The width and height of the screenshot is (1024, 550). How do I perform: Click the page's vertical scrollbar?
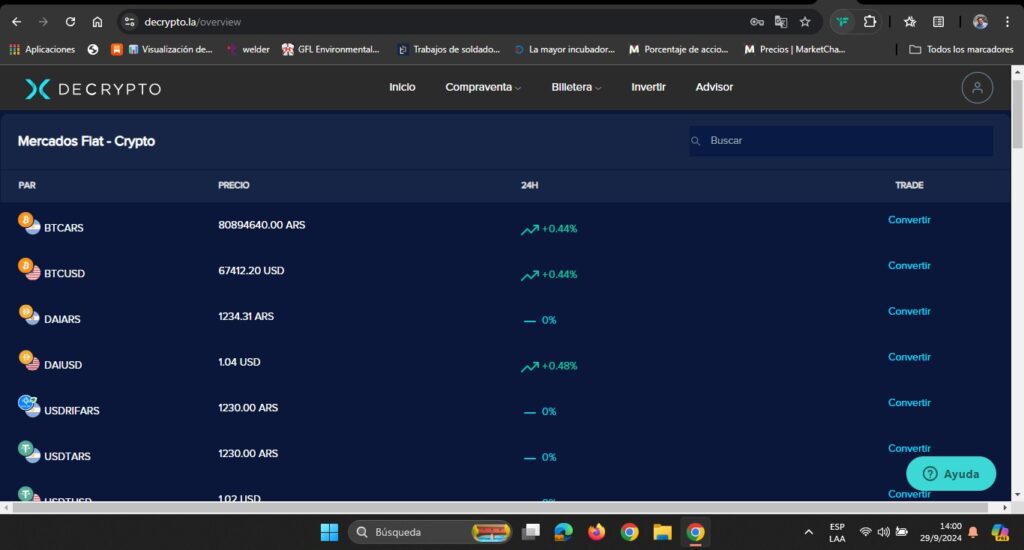[1017, 300]
